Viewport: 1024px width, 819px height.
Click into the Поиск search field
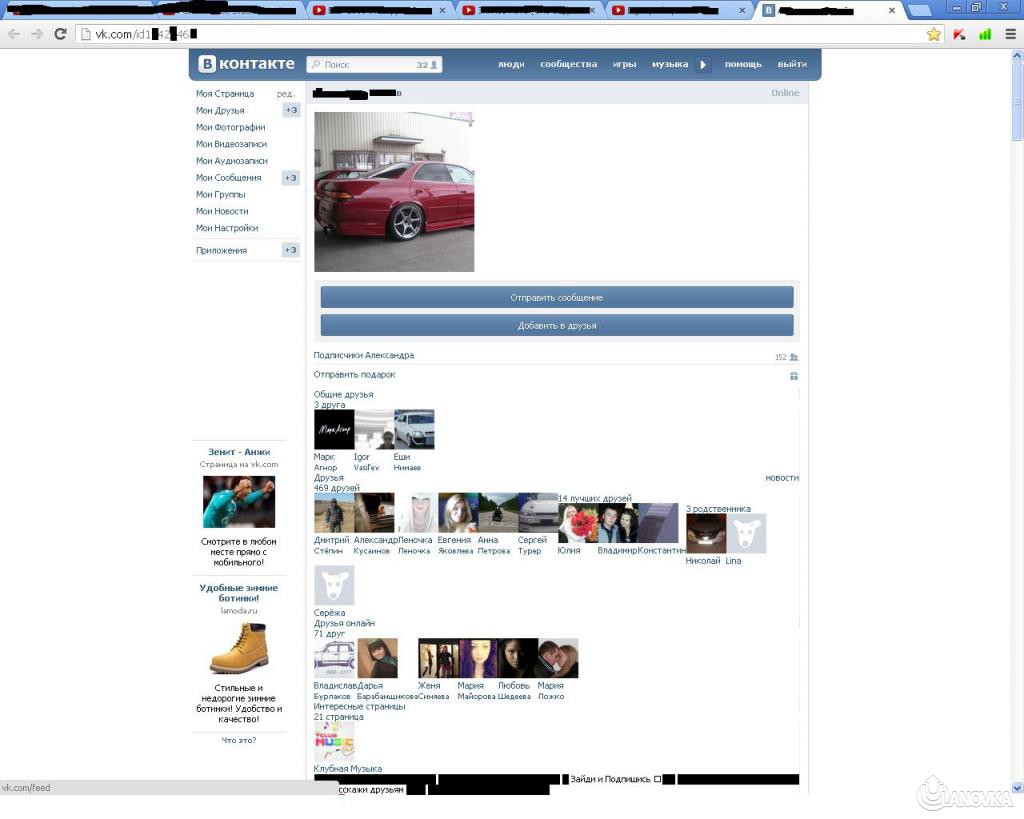click(x=365, y=65)
